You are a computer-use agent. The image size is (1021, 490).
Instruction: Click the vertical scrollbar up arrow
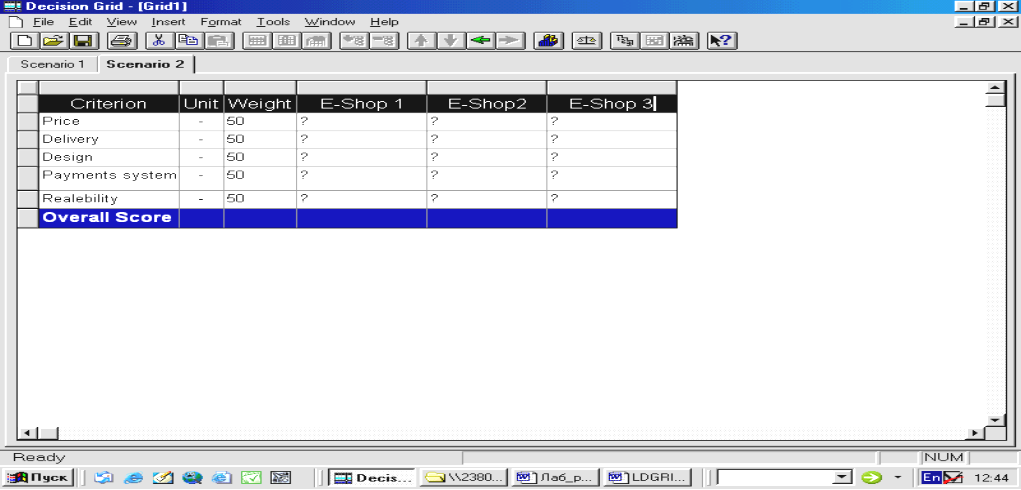point(995,87)
